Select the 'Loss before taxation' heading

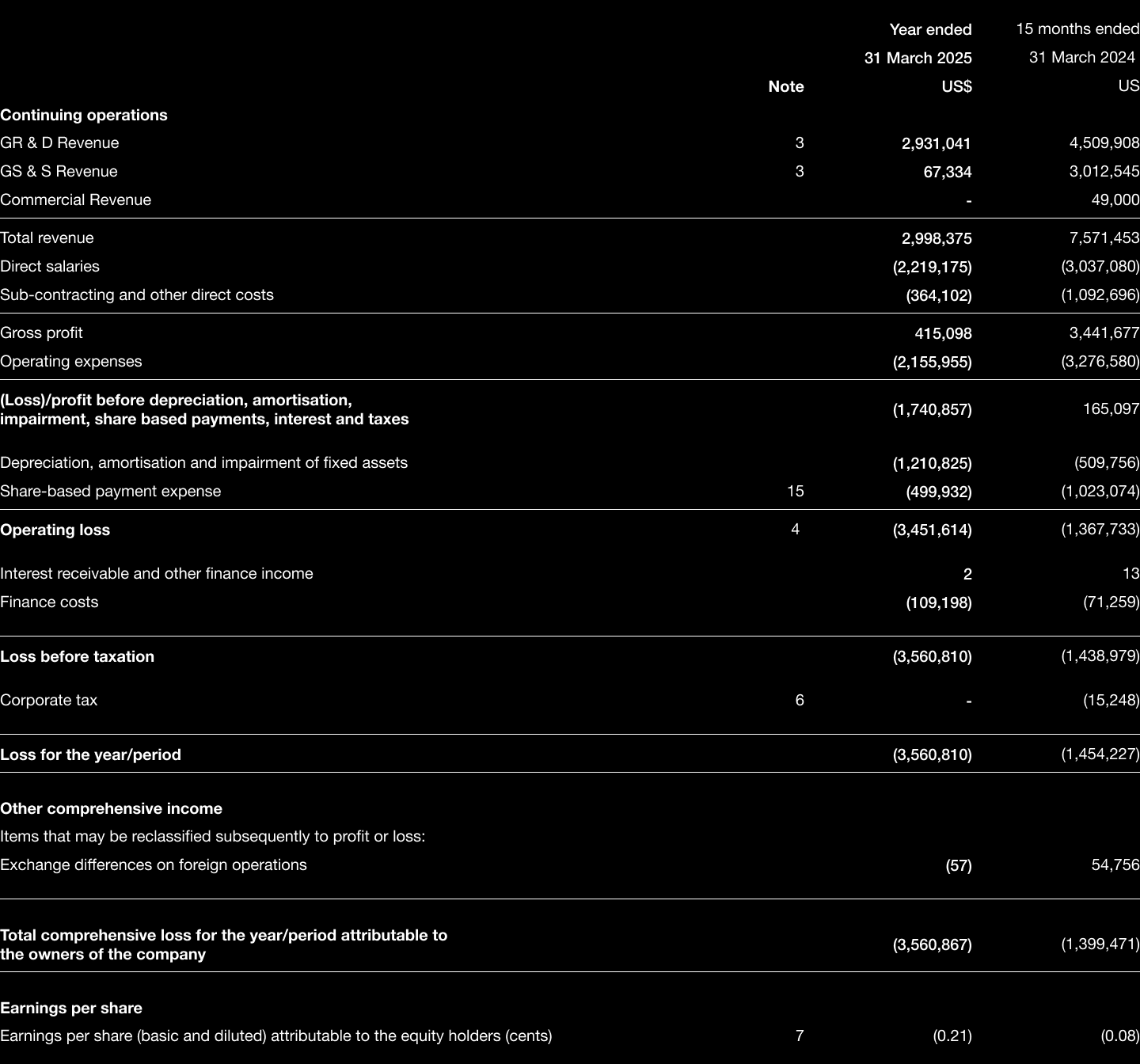pos(78,656)
